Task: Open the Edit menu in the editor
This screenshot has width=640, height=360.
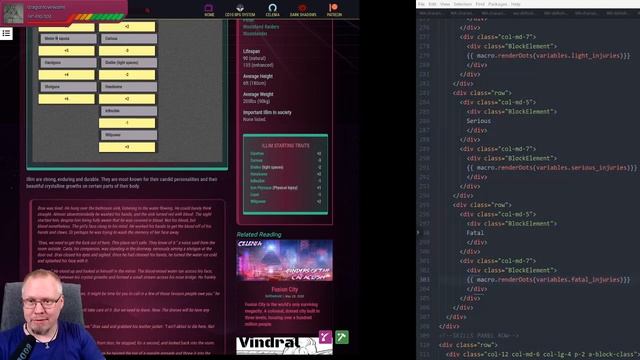Action: pos(433,4)
